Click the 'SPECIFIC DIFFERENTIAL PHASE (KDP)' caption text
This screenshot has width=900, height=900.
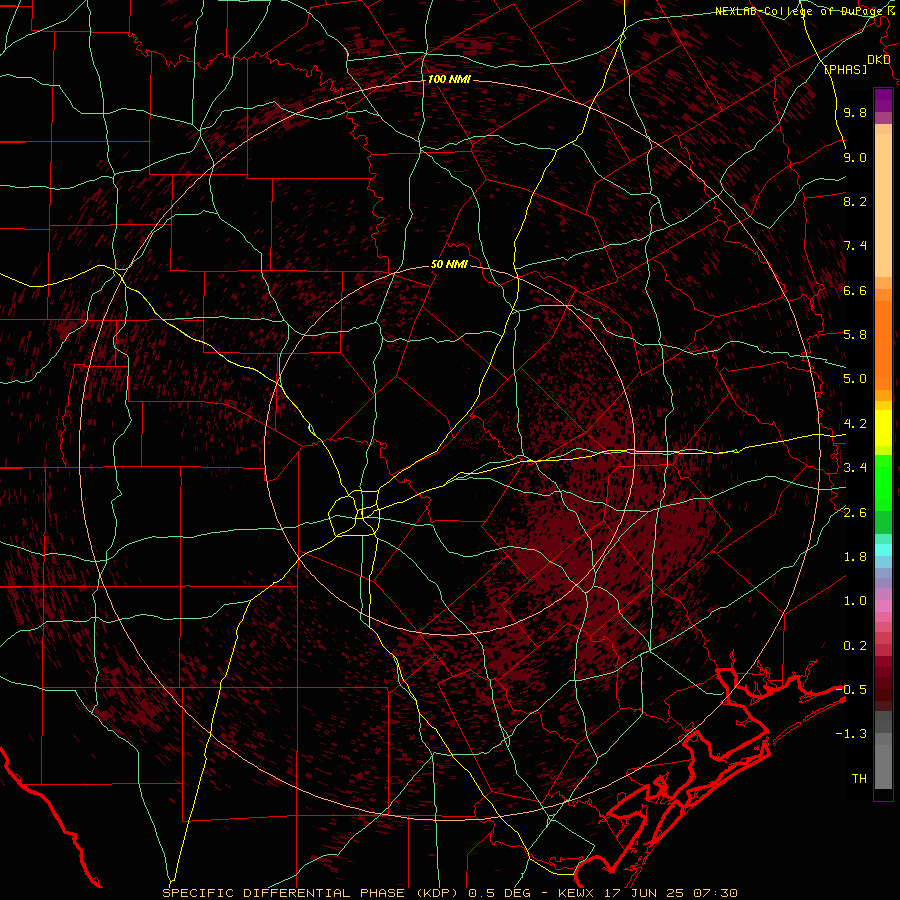pos(313,893)
